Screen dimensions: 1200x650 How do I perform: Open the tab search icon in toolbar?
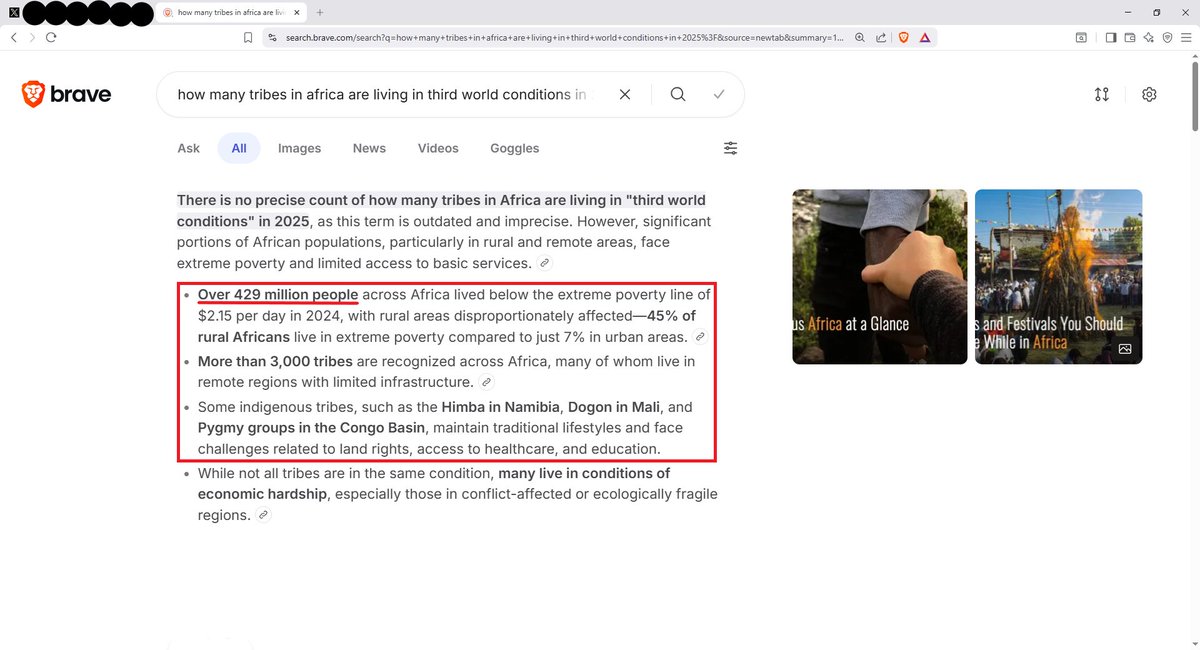1081,37
